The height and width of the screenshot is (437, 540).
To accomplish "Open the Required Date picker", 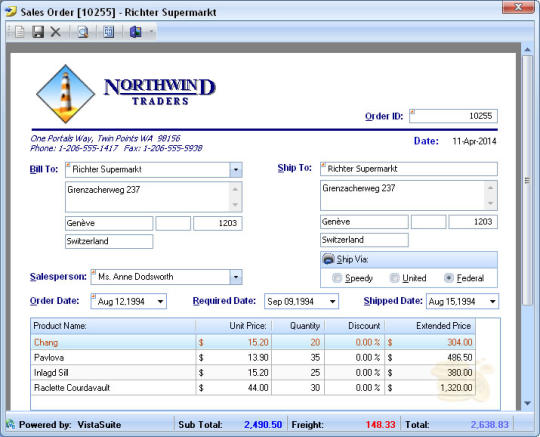I will click(x=332, y=302).
